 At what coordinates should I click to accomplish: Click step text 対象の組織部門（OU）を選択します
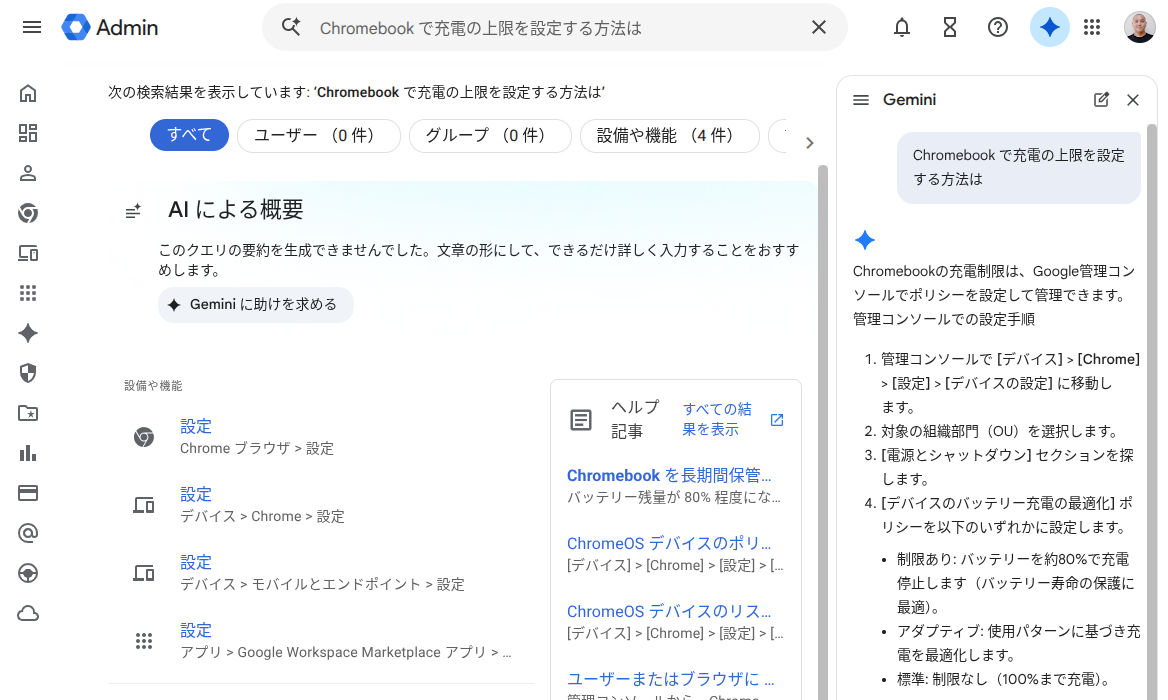click(x=1000, y=431)
